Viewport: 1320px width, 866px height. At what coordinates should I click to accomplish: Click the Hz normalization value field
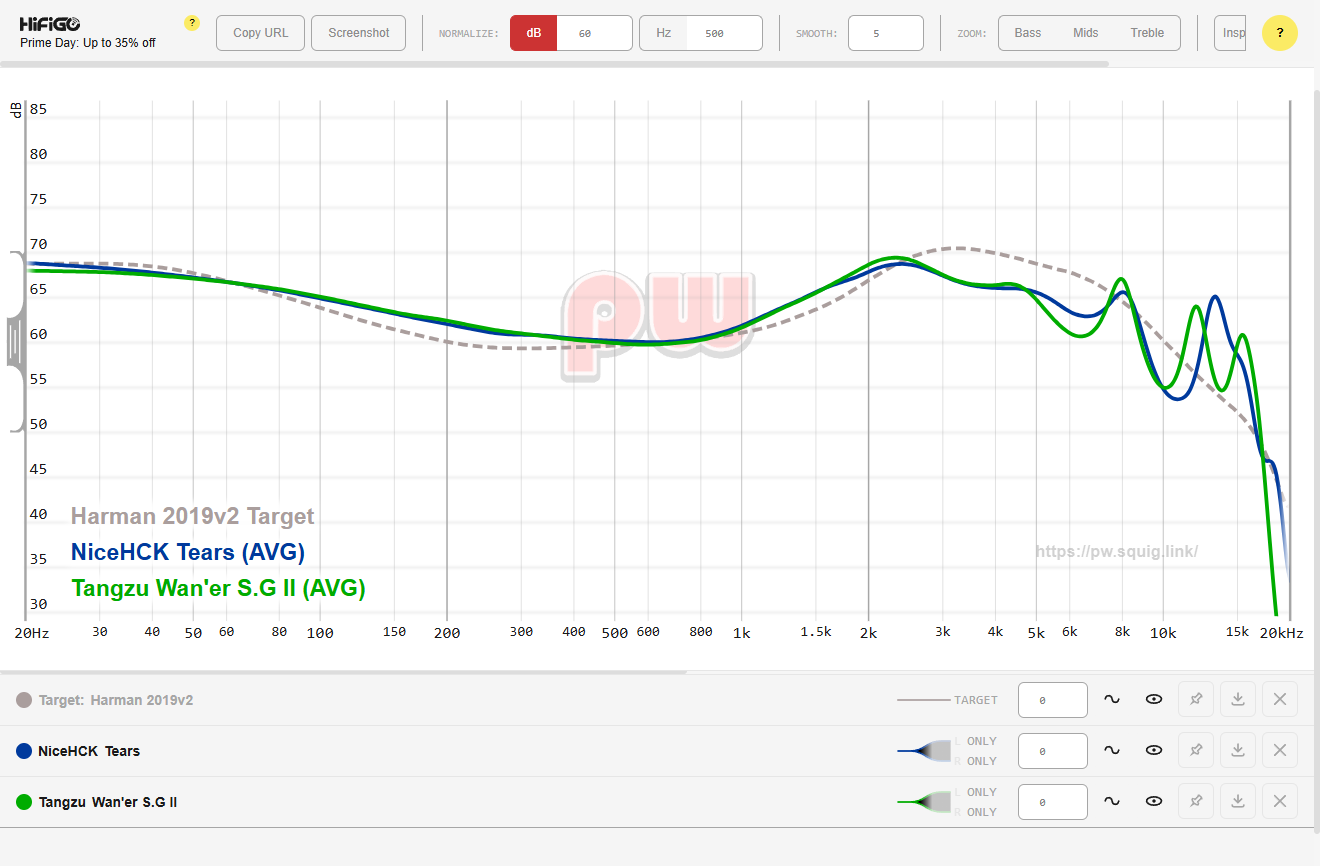(724, 33)
